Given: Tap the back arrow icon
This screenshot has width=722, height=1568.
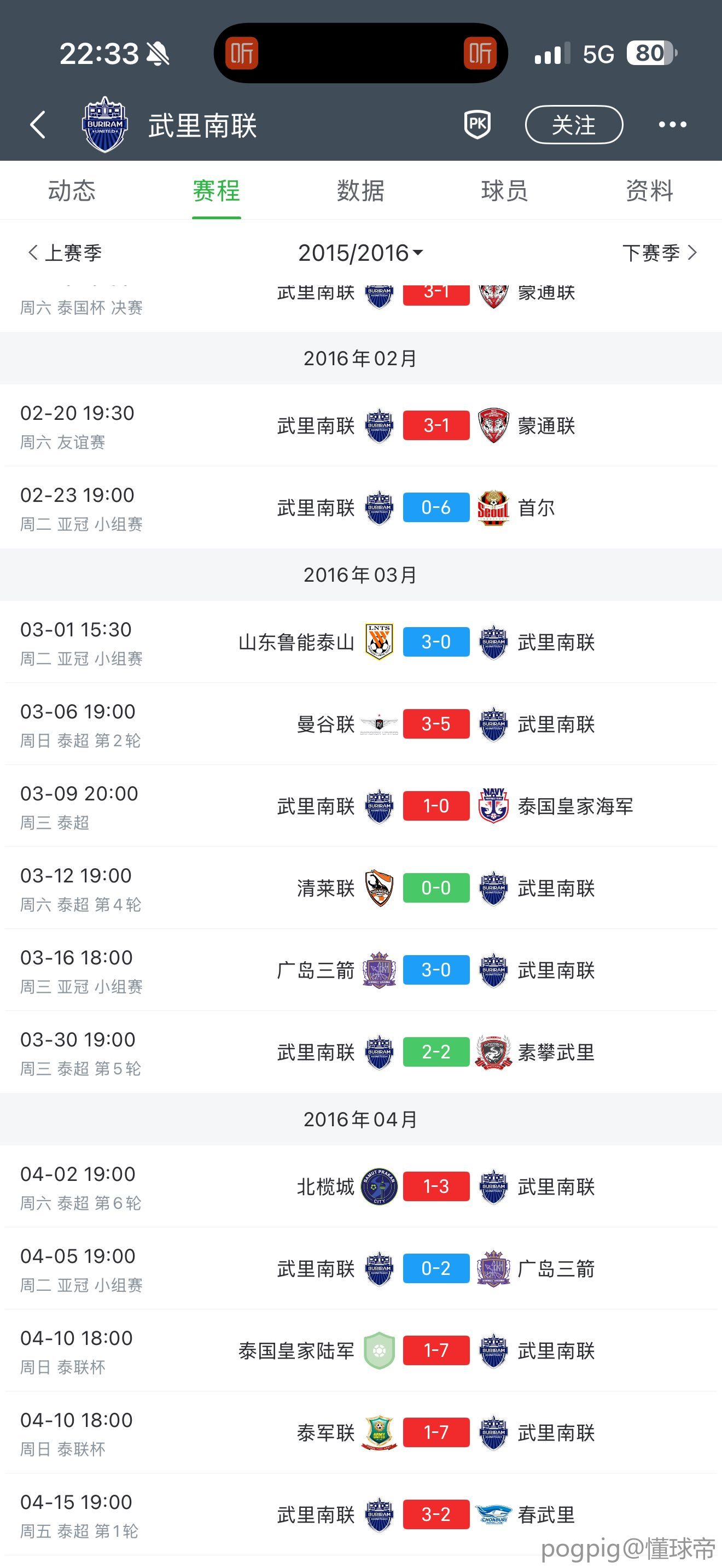Looking at the screenshot, I should [38, 125].
